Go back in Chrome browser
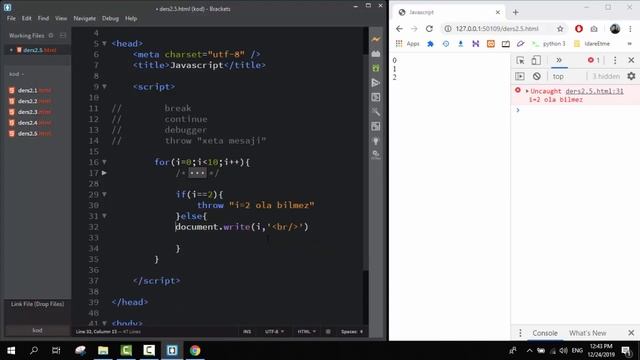 click(399, 29)
